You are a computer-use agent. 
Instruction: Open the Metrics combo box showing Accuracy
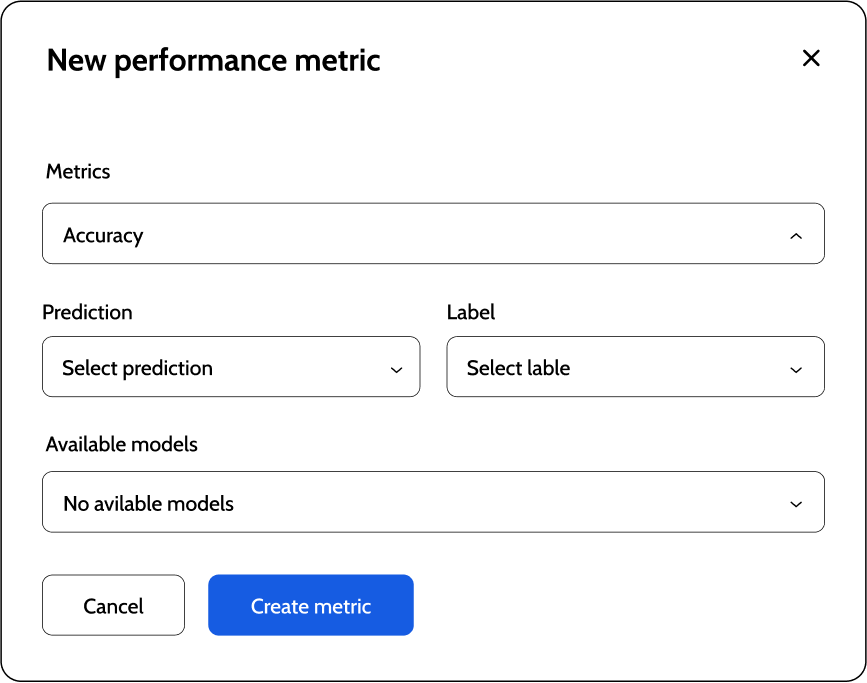pos(432,234)
